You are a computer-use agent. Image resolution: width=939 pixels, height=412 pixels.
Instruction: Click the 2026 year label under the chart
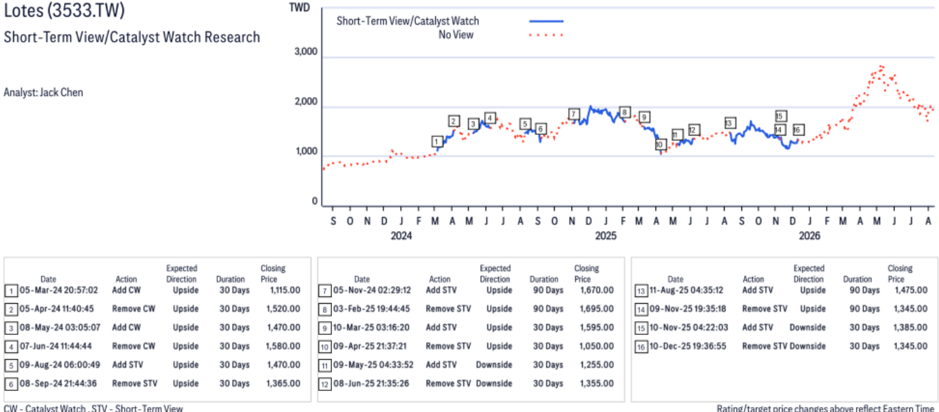coord(809,236)
